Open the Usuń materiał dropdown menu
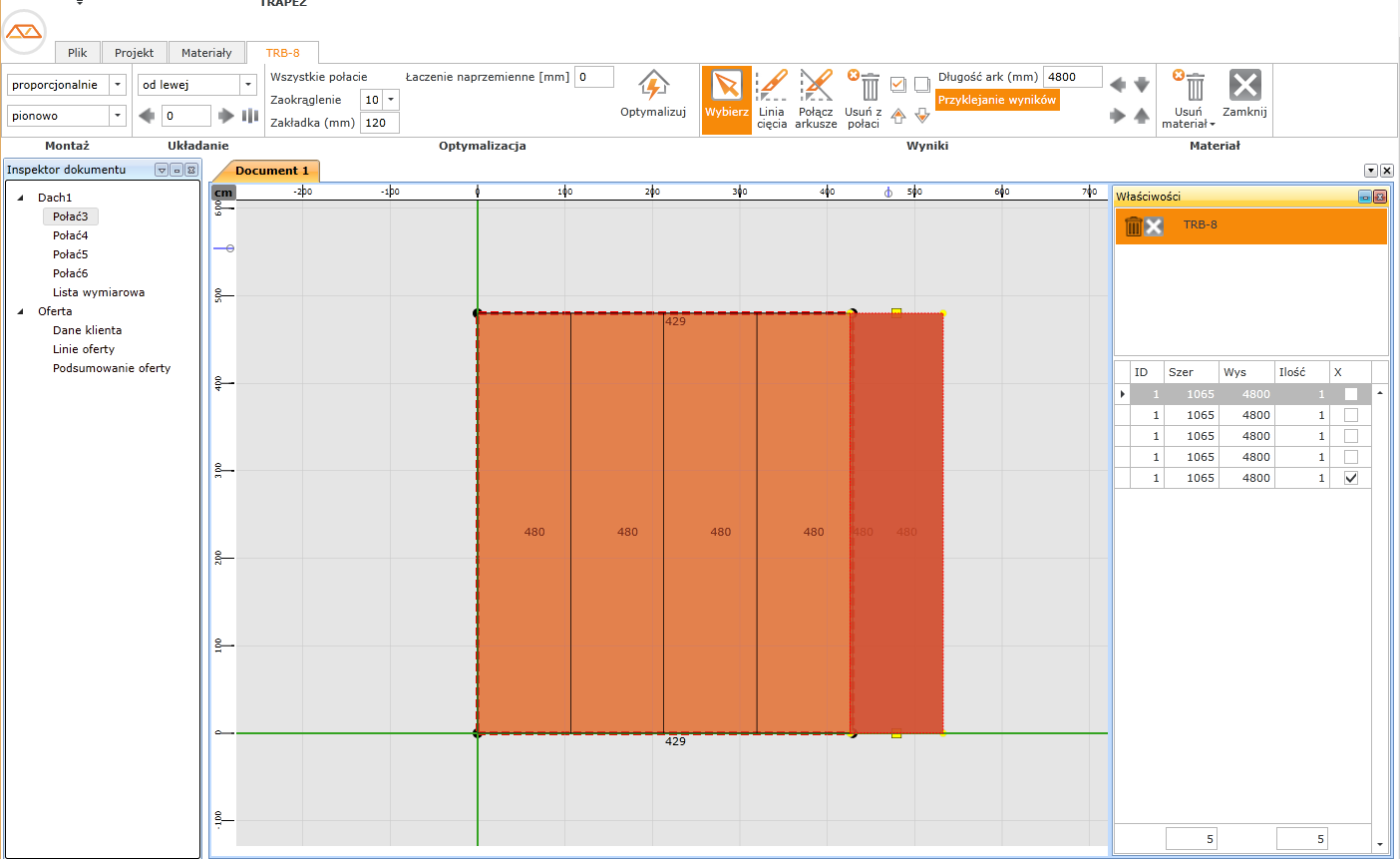 (1189, 118)
